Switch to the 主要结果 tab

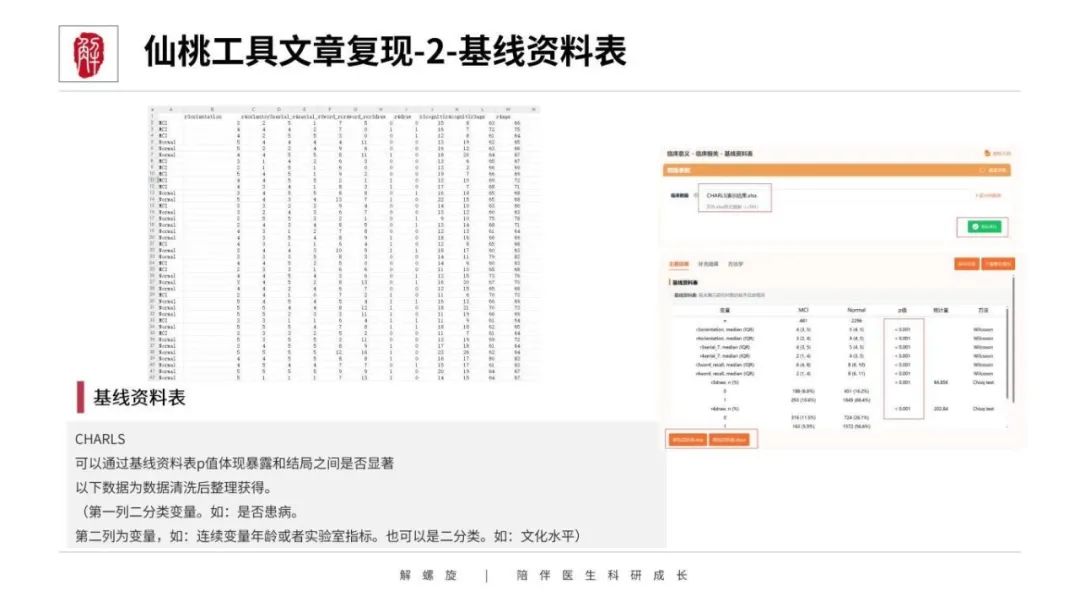[x=678, y=265]
